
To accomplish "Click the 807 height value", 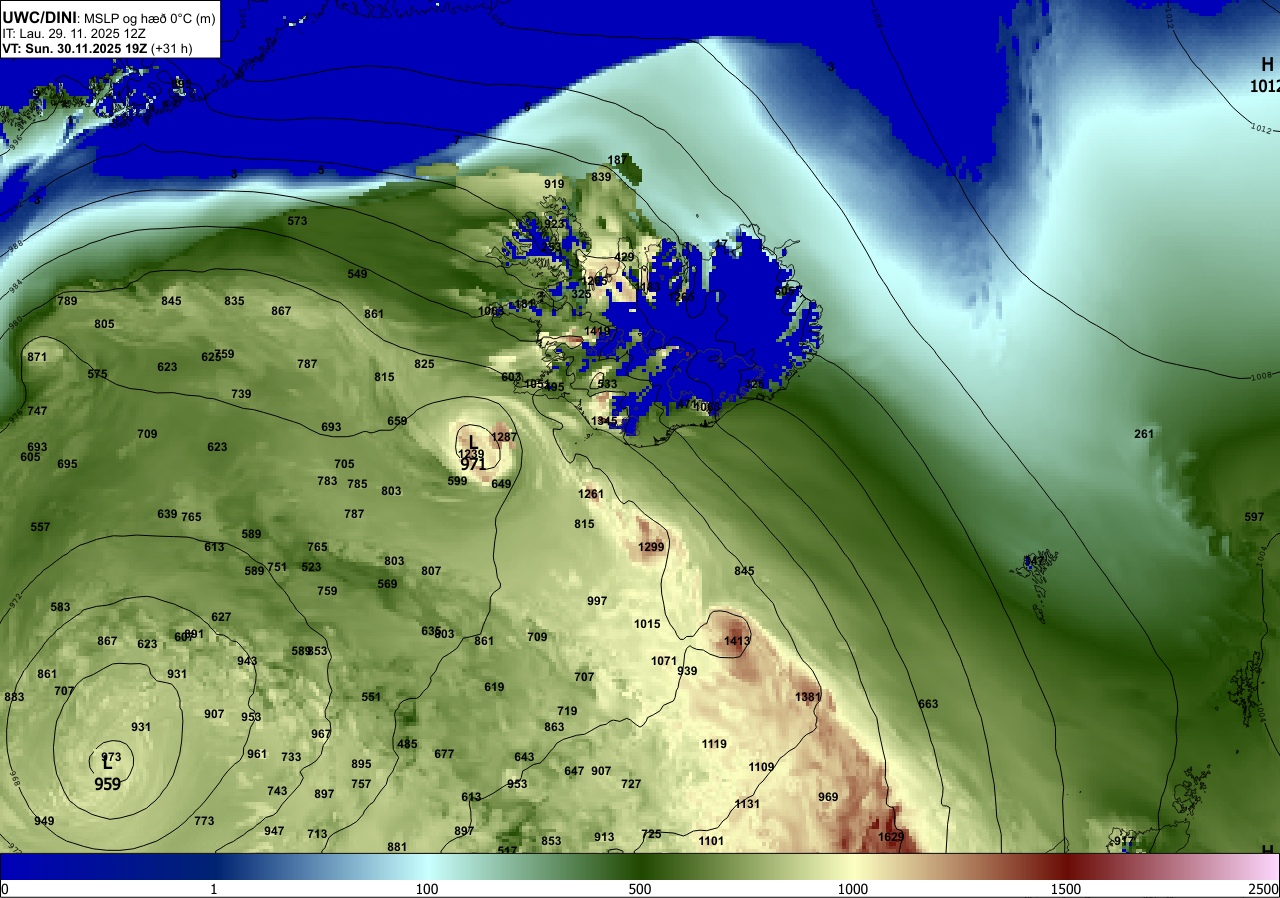I will pos(431,571).
